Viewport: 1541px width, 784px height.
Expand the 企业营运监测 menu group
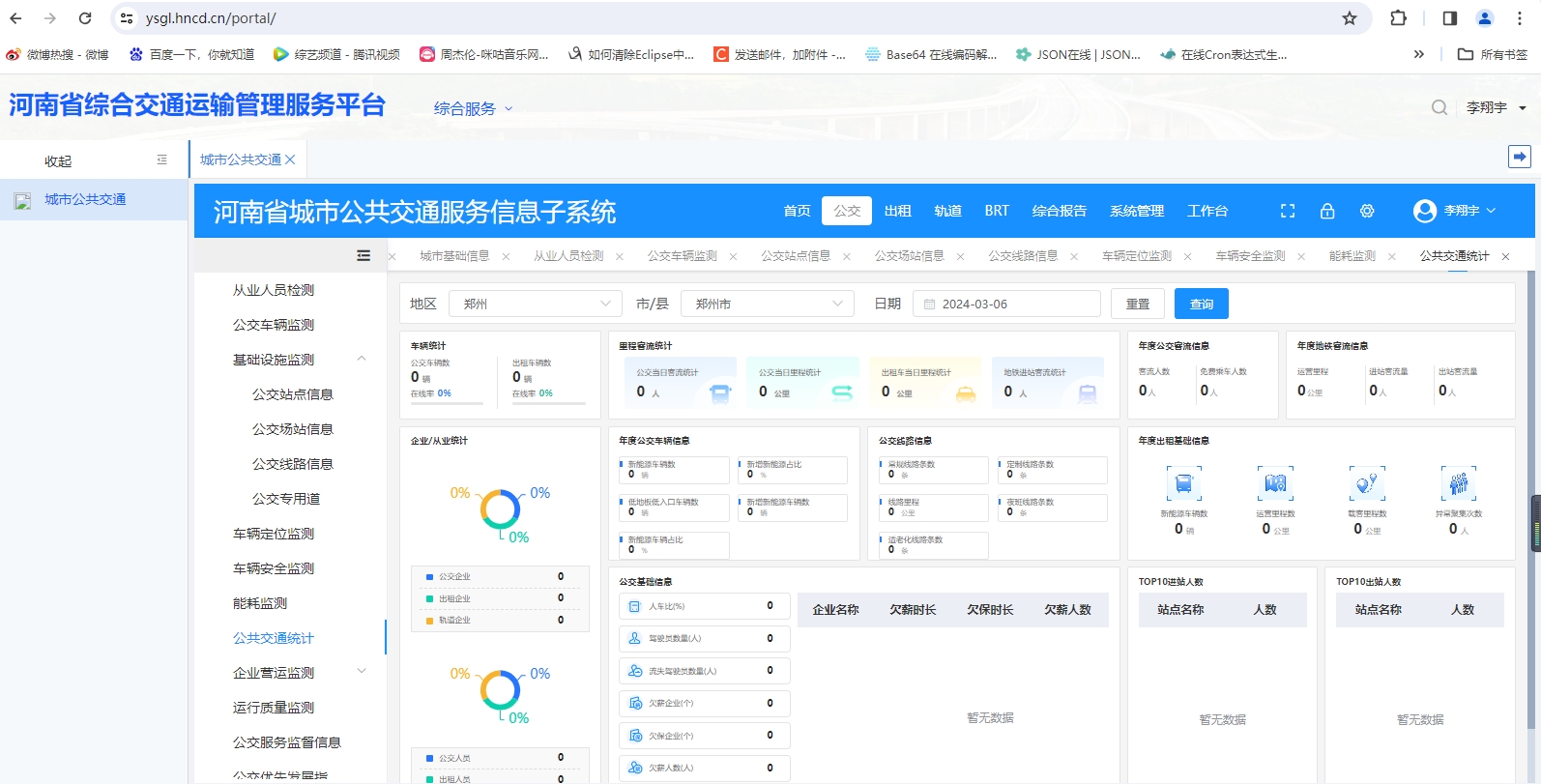(x=362, y=672)
